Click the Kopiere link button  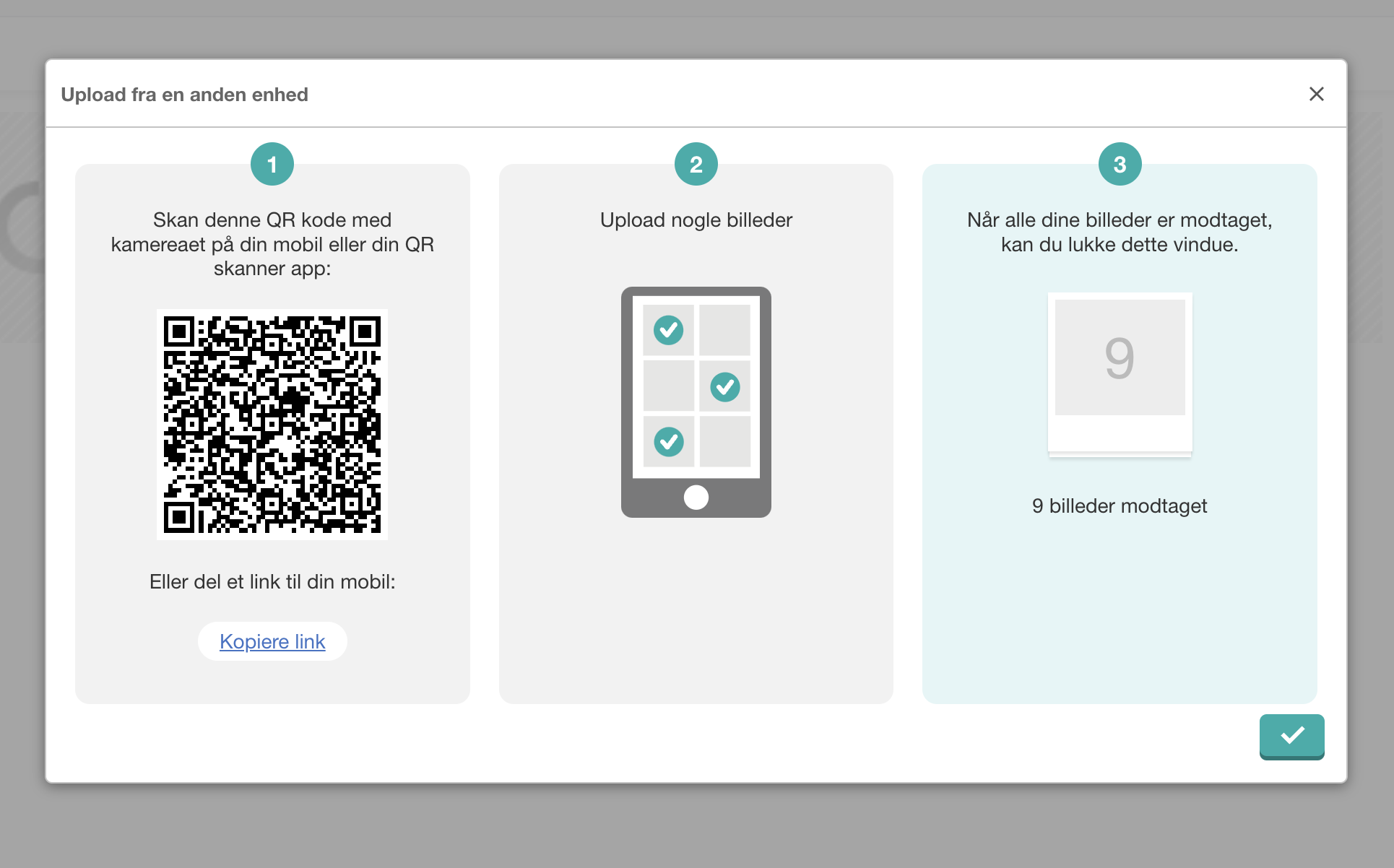tap(272, 641)
